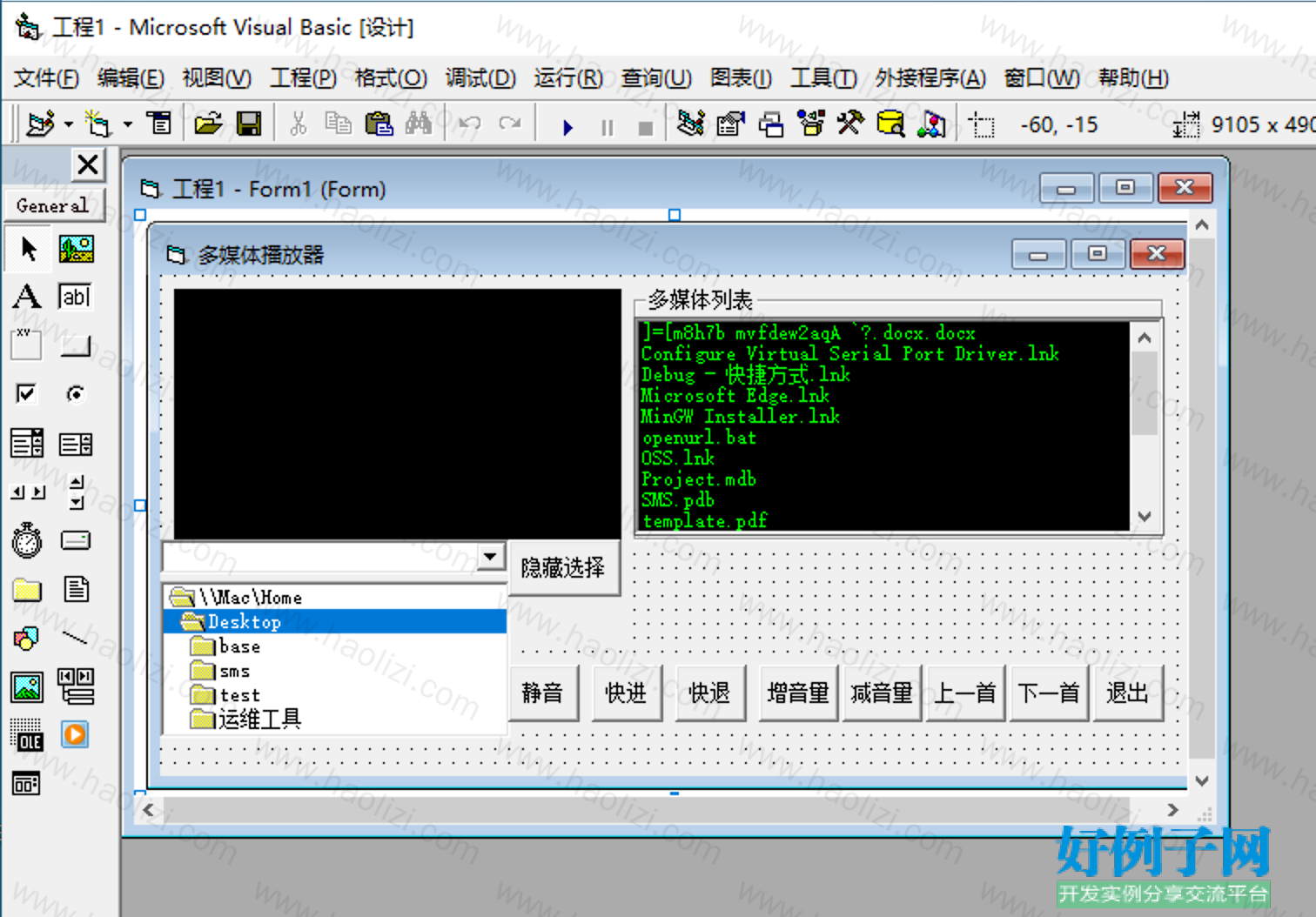This screenshot has width=1316, height=917.
Task: Close the toolbox panel with X
Action: point(88,164)
